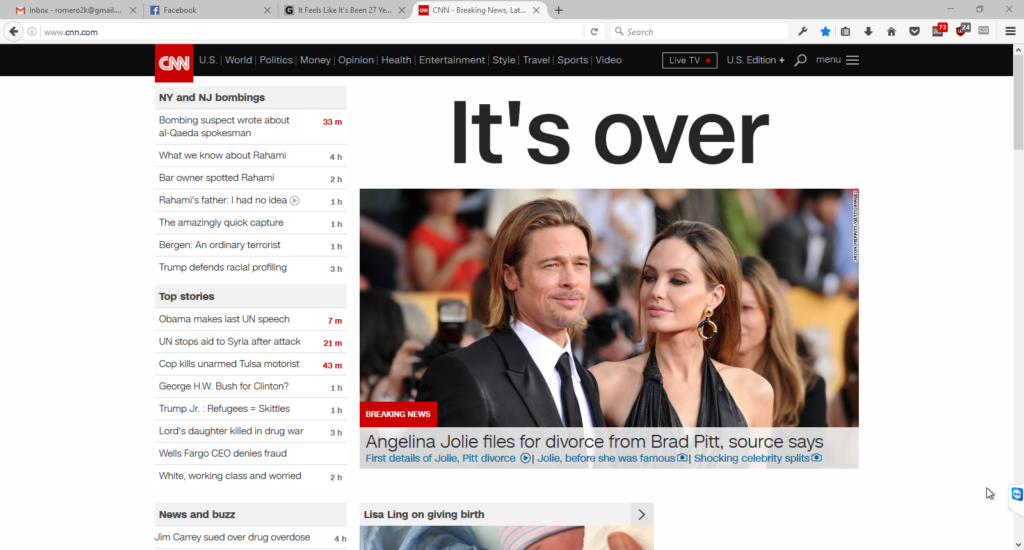
Task: Open Angelina Jolie files for divorce headline
Action: point(594,442)
